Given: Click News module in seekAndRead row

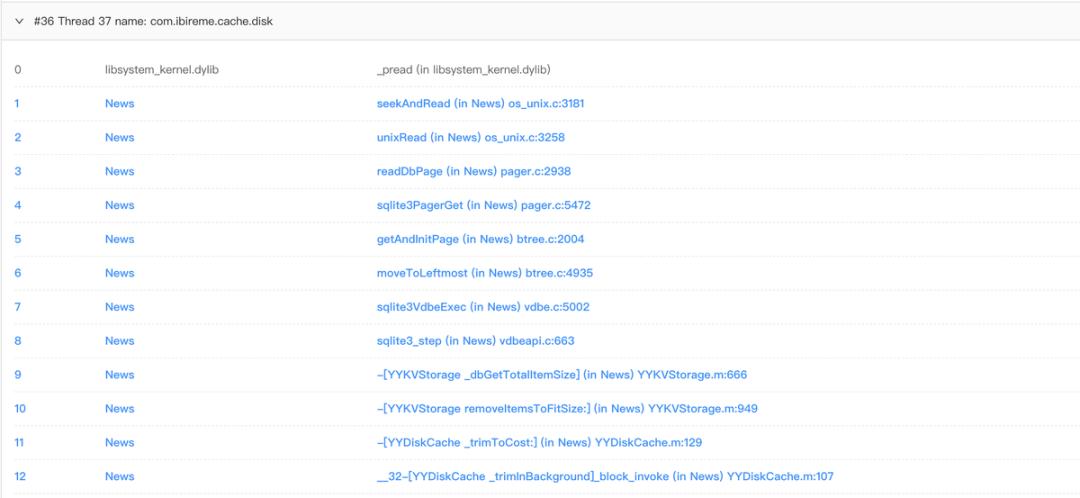Looking at the screenshot, I should 120,103.
